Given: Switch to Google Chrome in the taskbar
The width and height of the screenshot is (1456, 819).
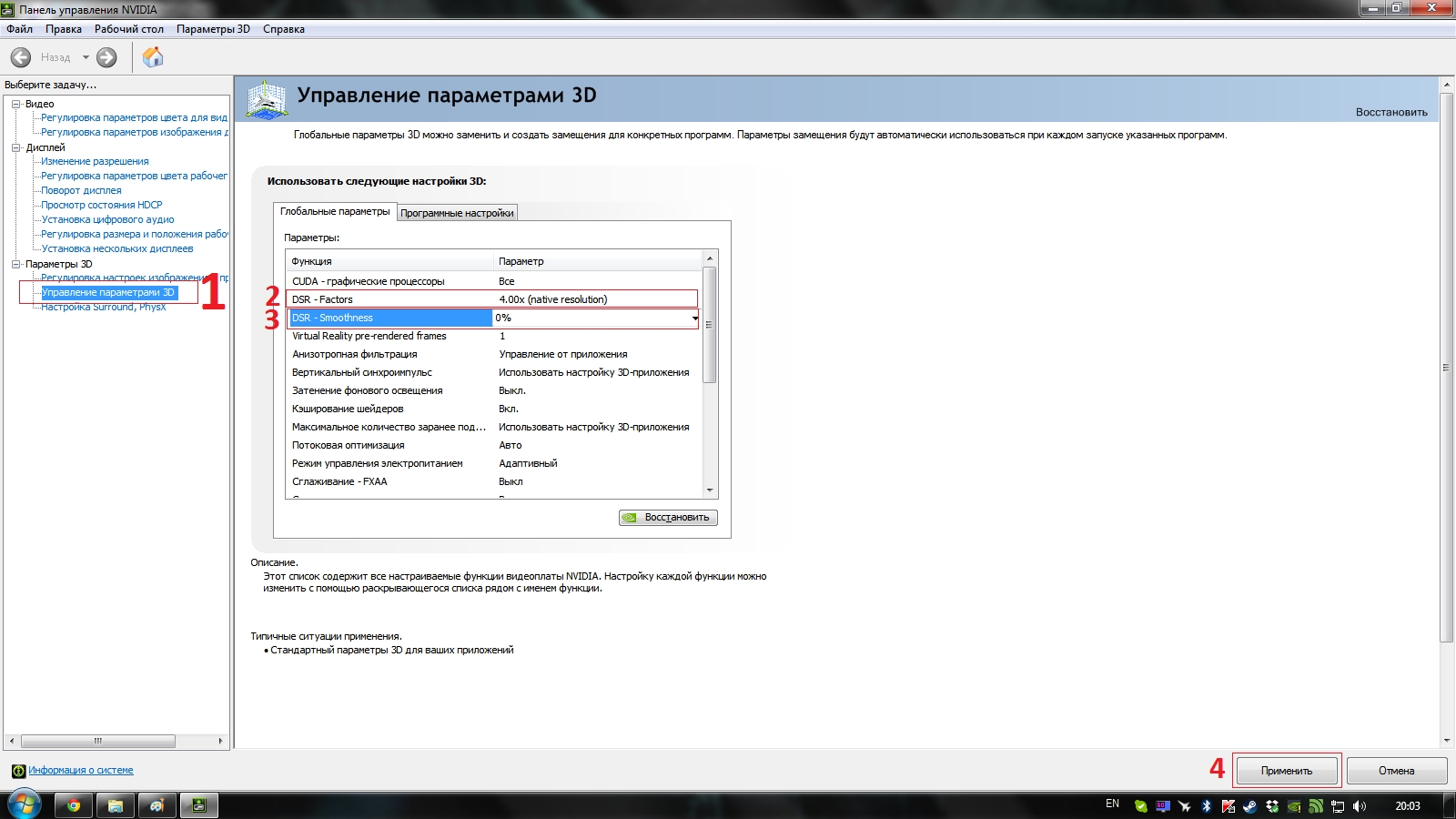Looking at the screenshot, I should tap(74, 805).
